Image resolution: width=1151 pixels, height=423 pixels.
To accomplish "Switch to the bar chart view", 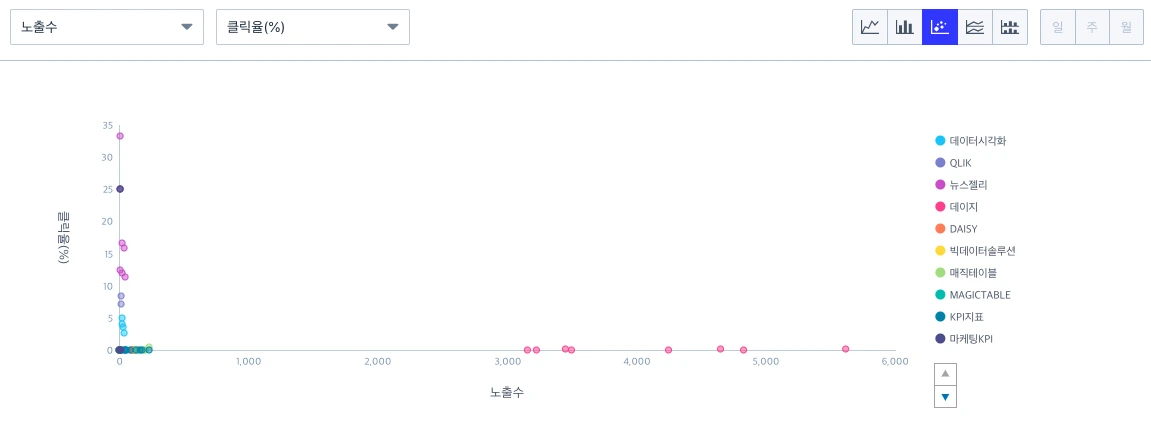I will point(905,27).
